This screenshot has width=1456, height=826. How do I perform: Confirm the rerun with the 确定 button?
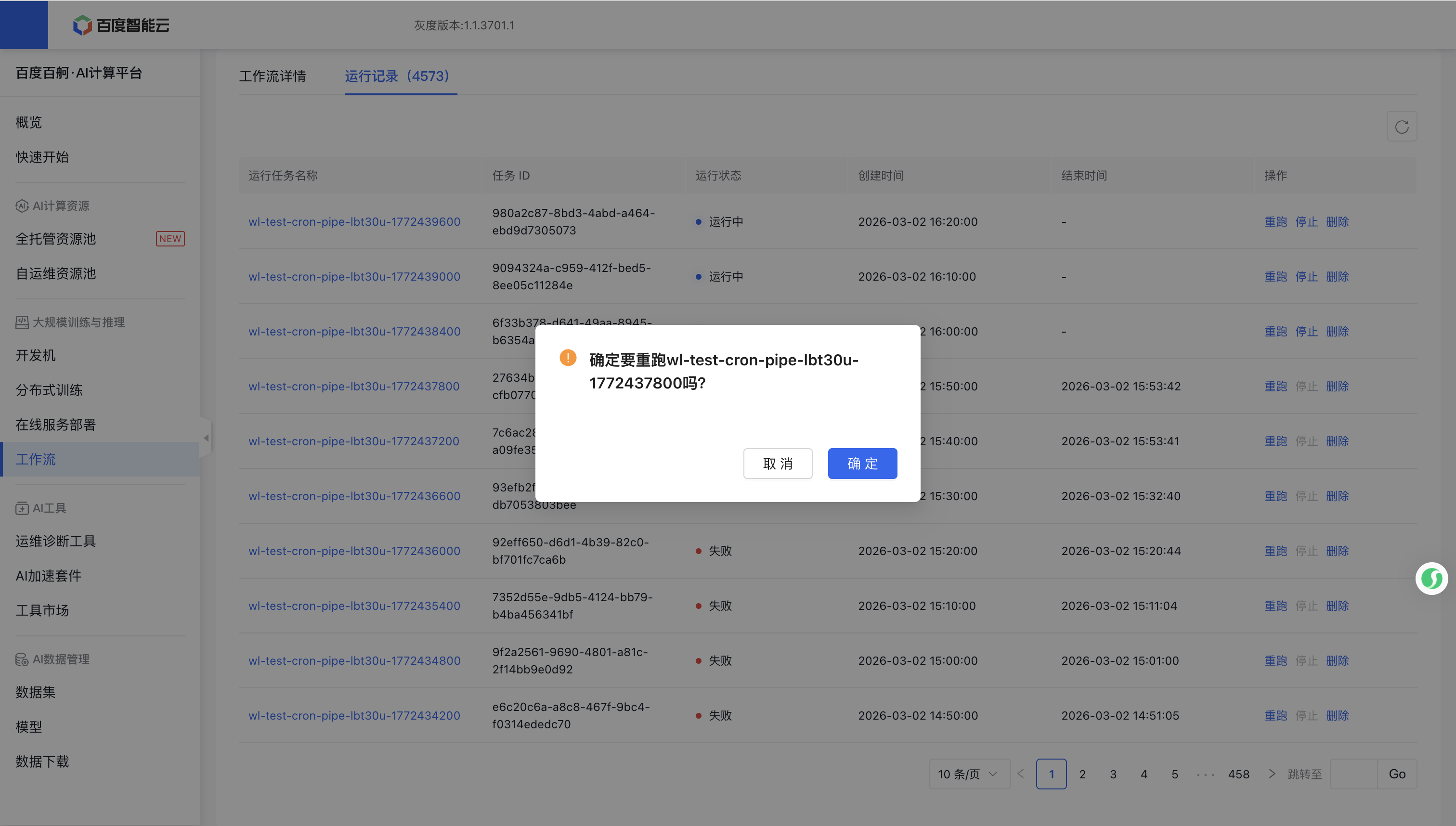pyautogui.click(x=862, y=464)
